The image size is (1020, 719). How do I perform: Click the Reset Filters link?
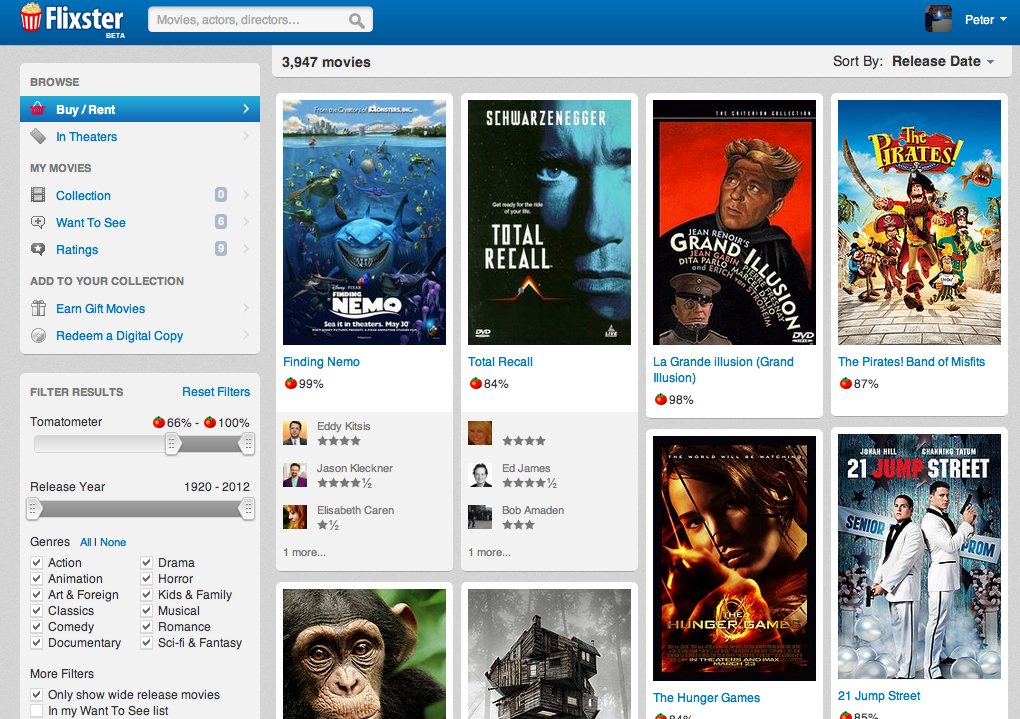pos(216,392)
